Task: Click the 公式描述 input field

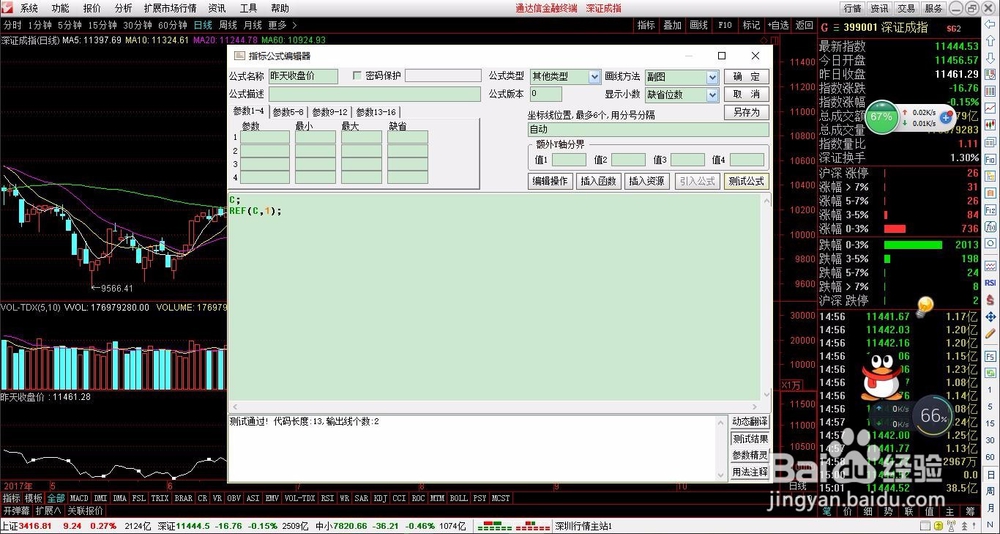Action: 374,94
